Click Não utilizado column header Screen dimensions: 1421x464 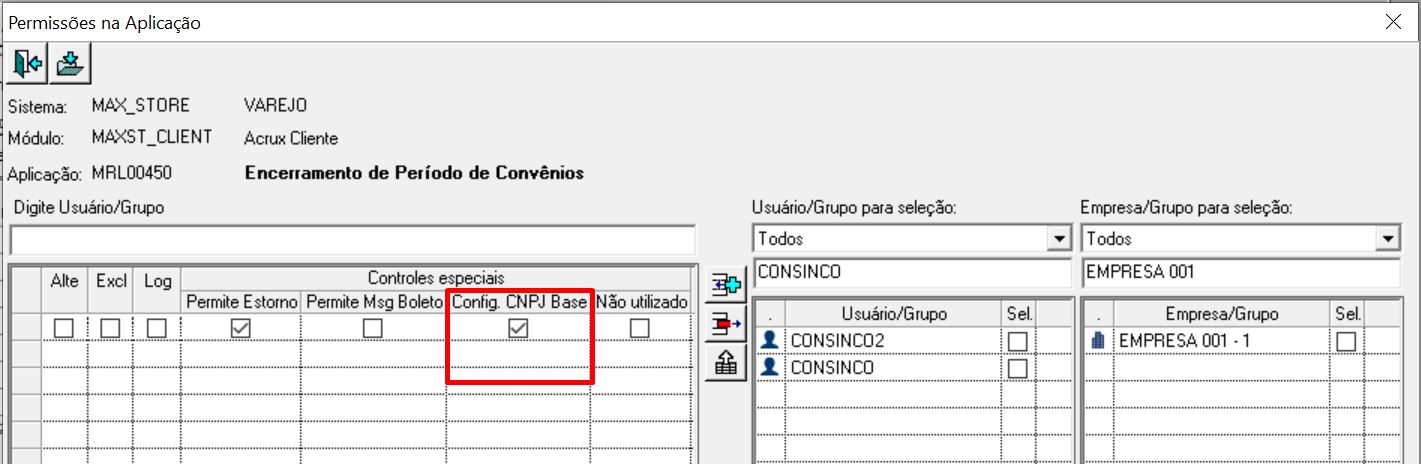click(641, 301)
